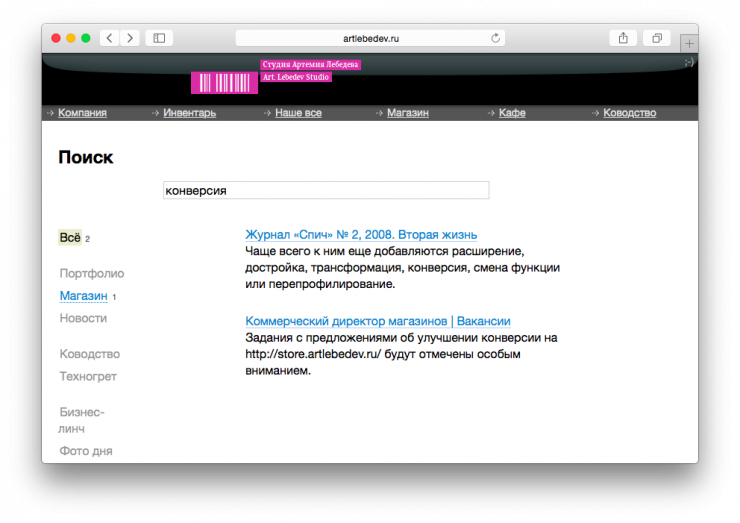Open the Коммерческий директор магазинов result link
740x523 pixels.
(x=378, y=321)
